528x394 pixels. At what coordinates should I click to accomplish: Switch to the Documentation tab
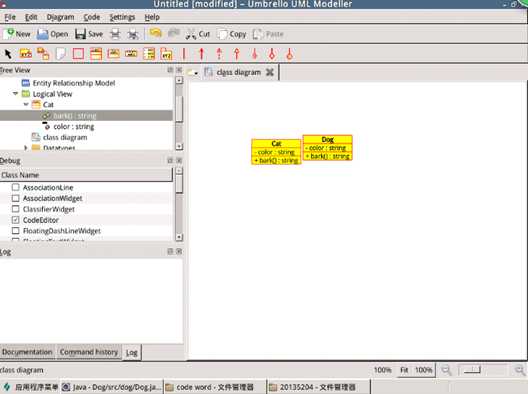tap(27, 352)
